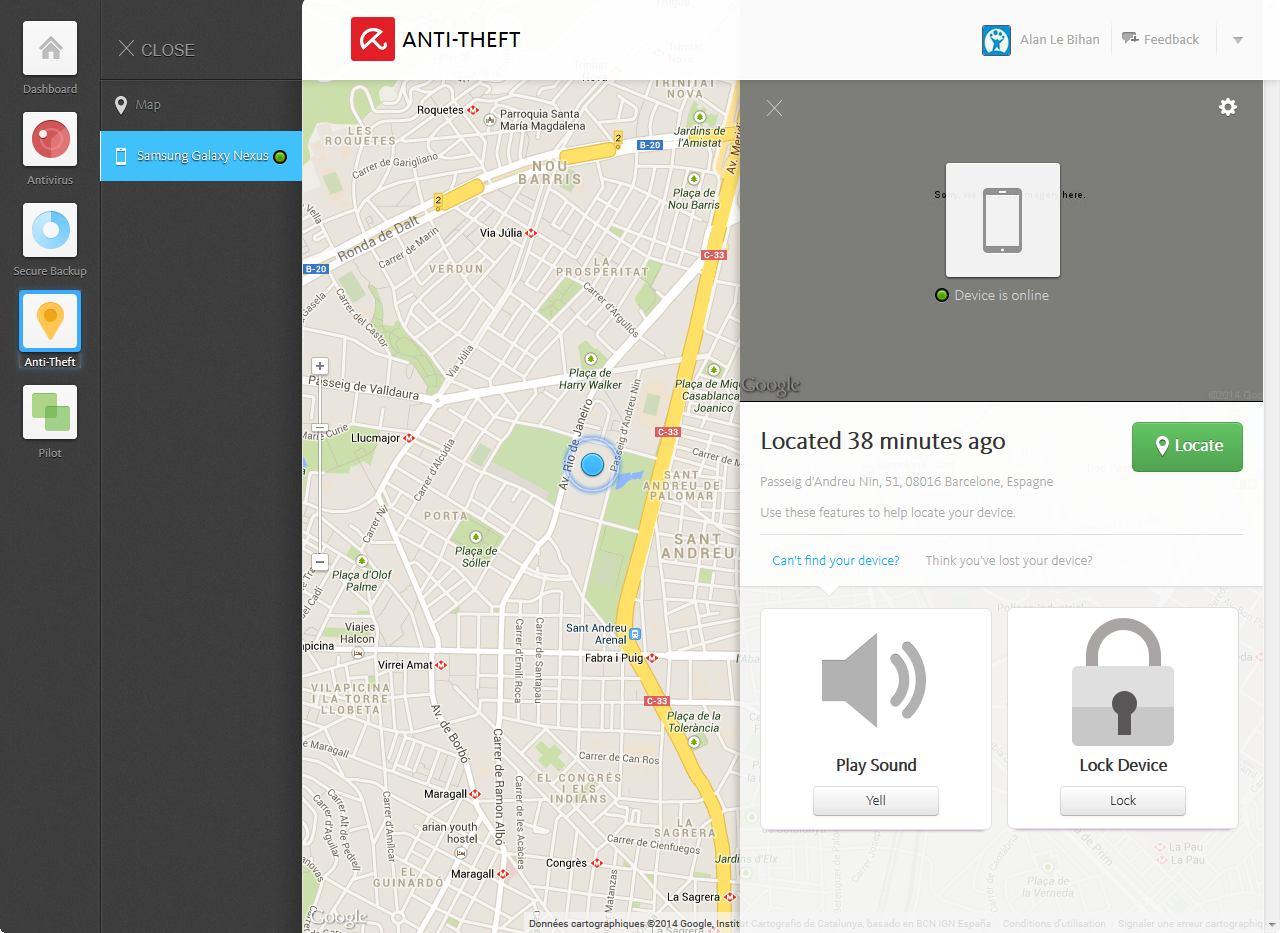Click the Lock button
This screenshot has height=933, width=1280.
click(x=1123, y=801)
